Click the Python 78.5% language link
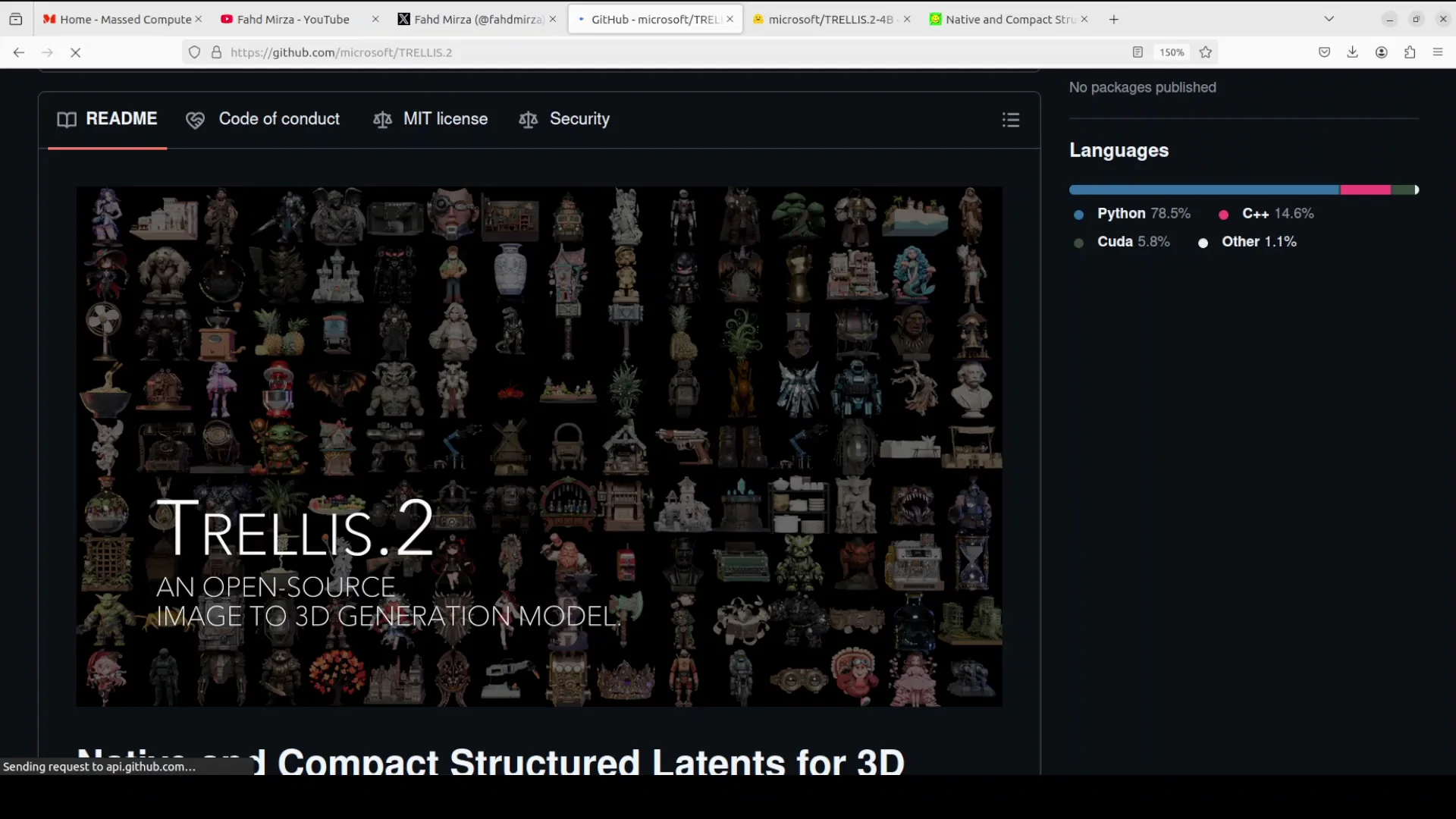Screen dimensions: 1456x819 (x=1143, y=214)
